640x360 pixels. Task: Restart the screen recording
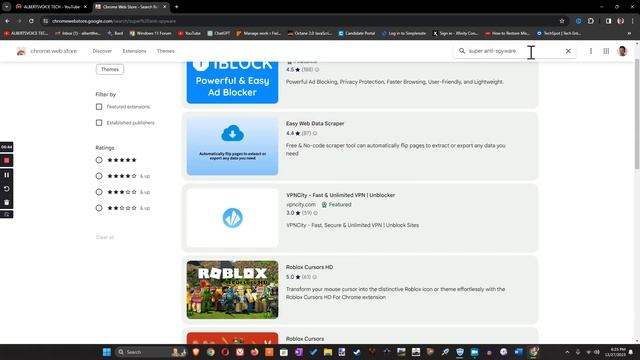coord(7,189)
